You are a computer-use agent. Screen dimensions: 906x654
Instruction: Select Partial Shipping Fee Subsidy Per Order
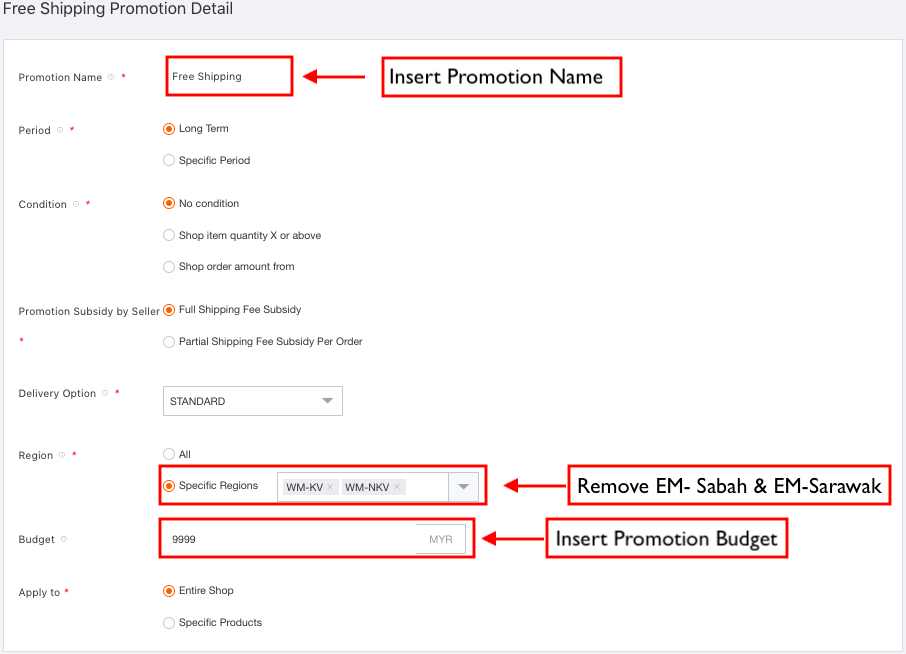pyautogui.click(x=169, y=341)
